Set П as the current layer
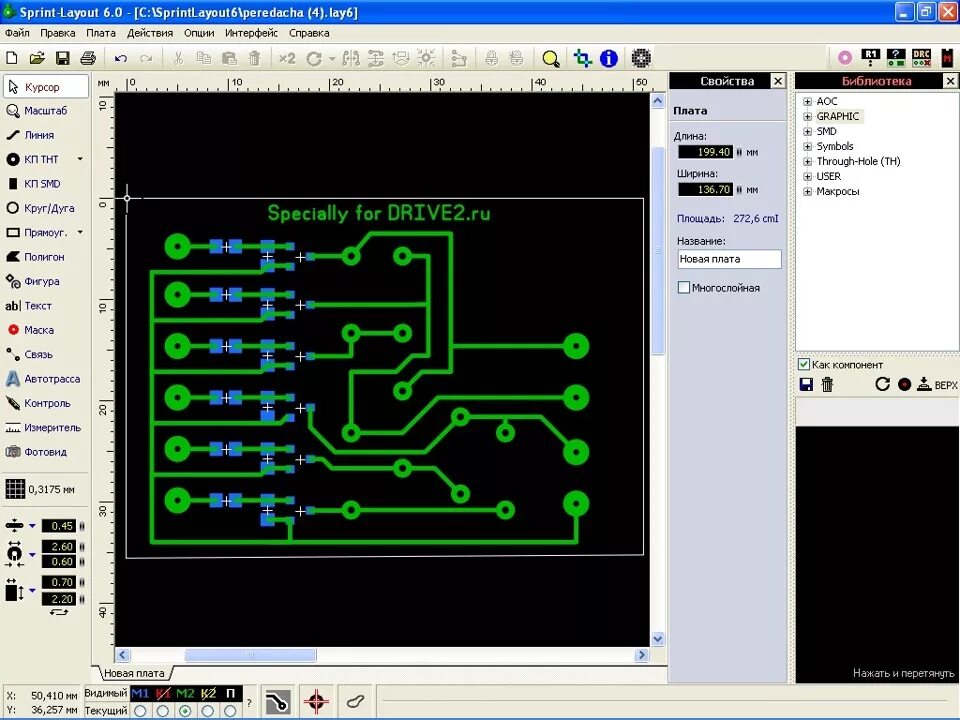 tap(230, 711)
